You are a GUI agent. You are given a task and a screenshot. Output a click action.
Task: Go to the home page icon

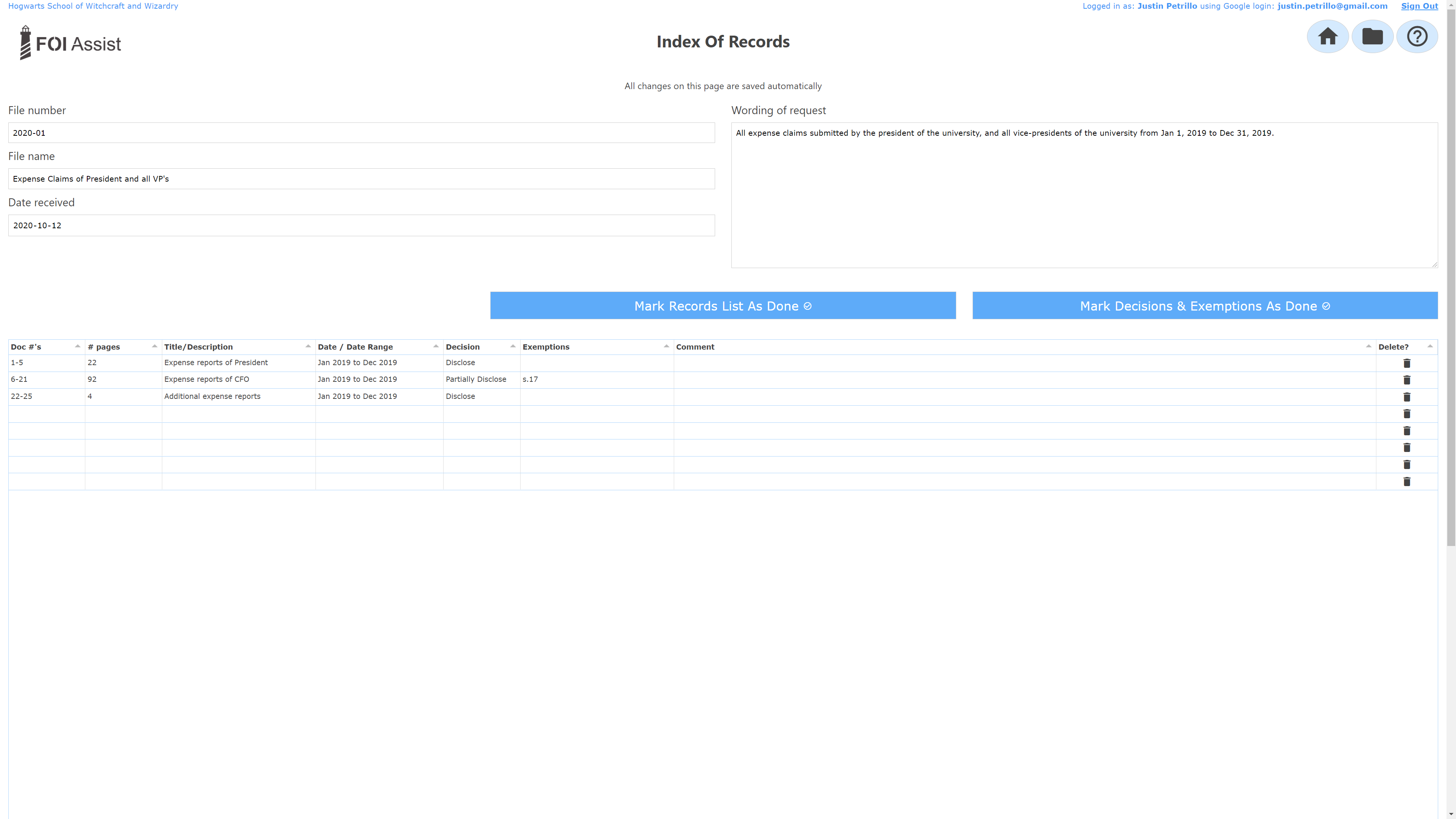point(1327,37)
